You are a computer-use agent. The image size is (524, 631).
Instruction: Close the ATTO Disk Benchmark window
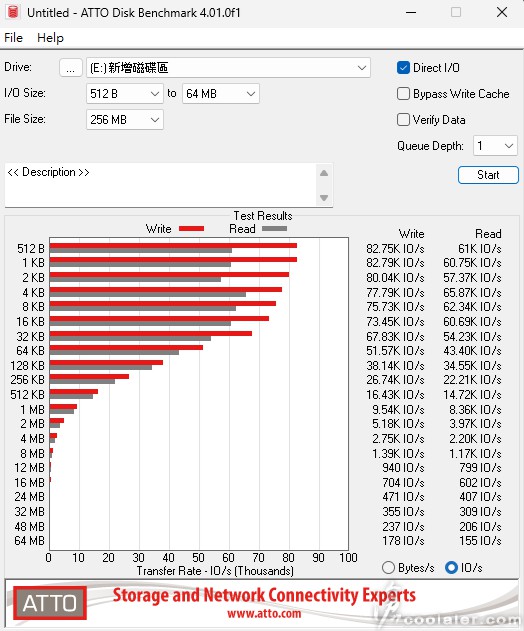(x=501, y=12)
